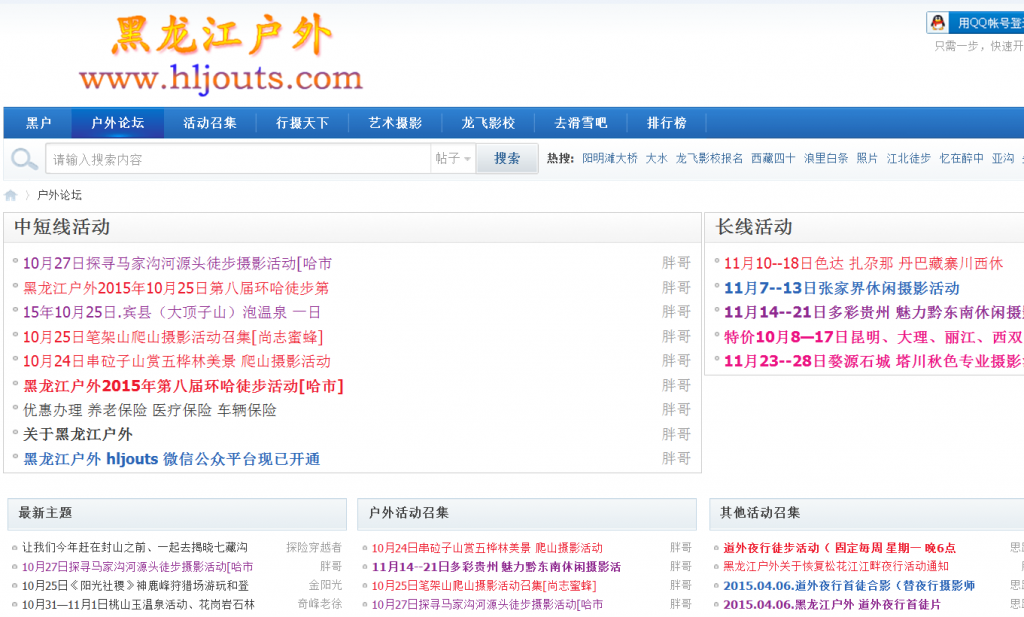Click the home breadcrumb house icon
The height and width of the screenshot is (617, 1024).
10,195
